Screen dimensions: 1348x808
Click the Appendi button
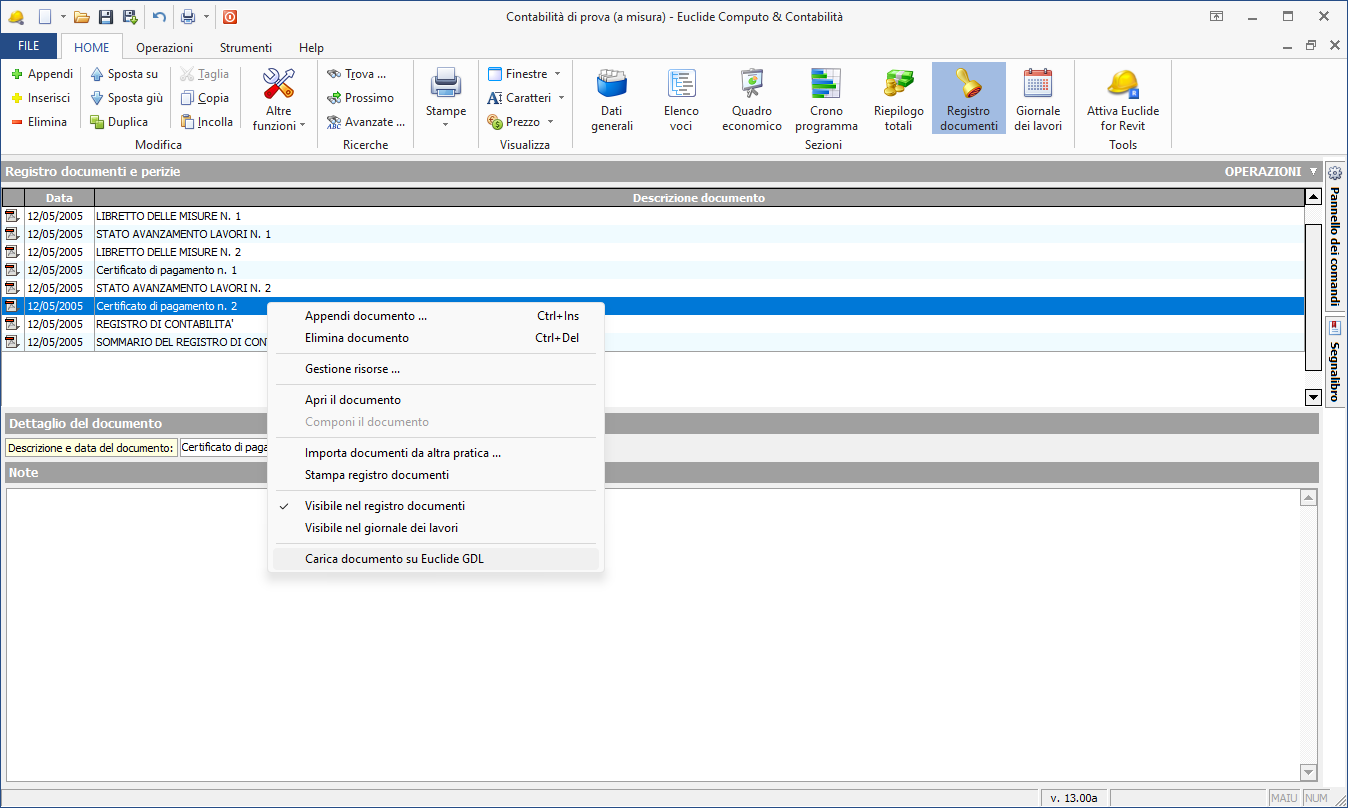click(x=41, y=74)
